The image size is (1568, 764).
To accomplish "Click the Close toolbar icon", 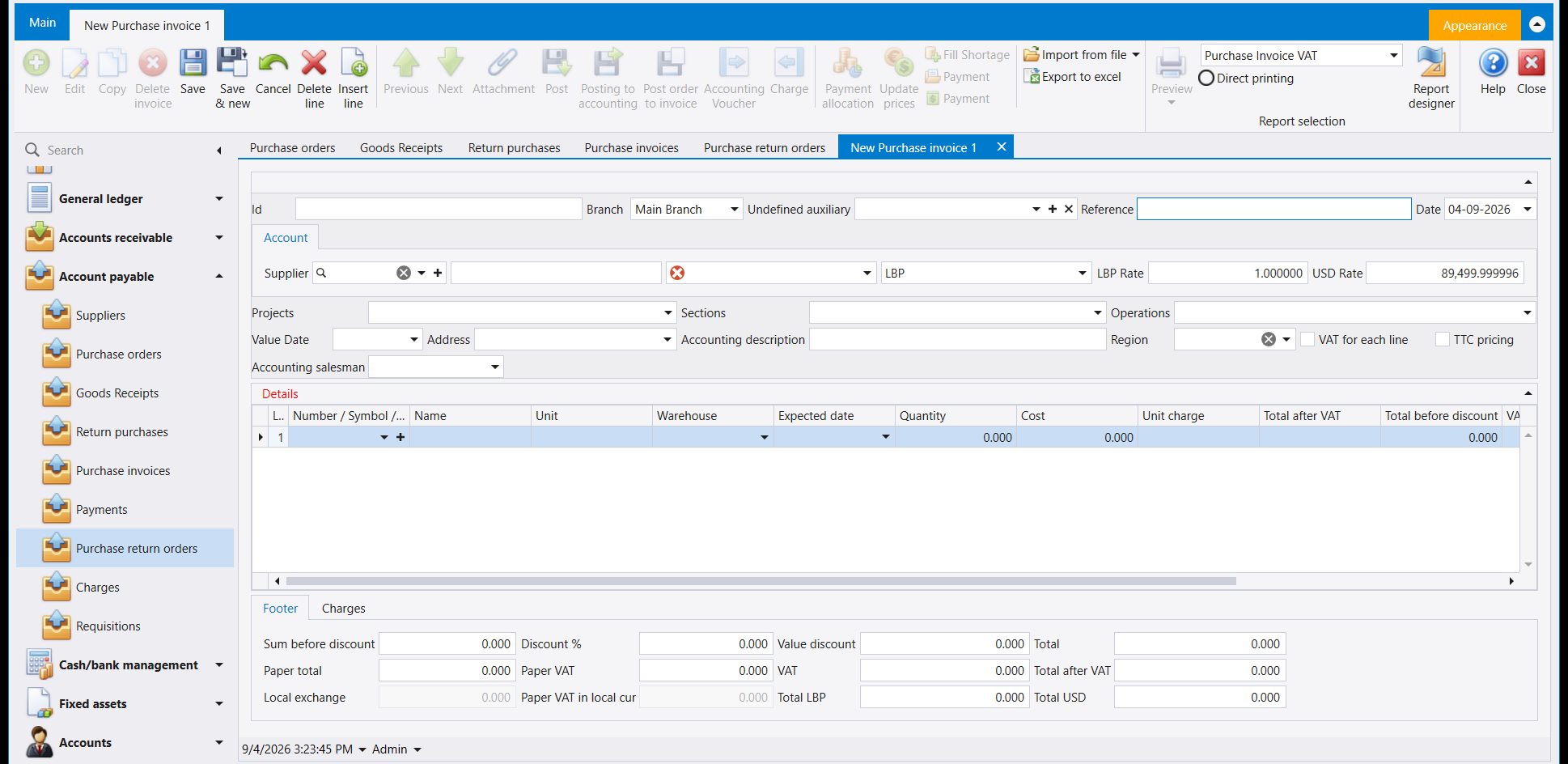I will (1531, 63).
